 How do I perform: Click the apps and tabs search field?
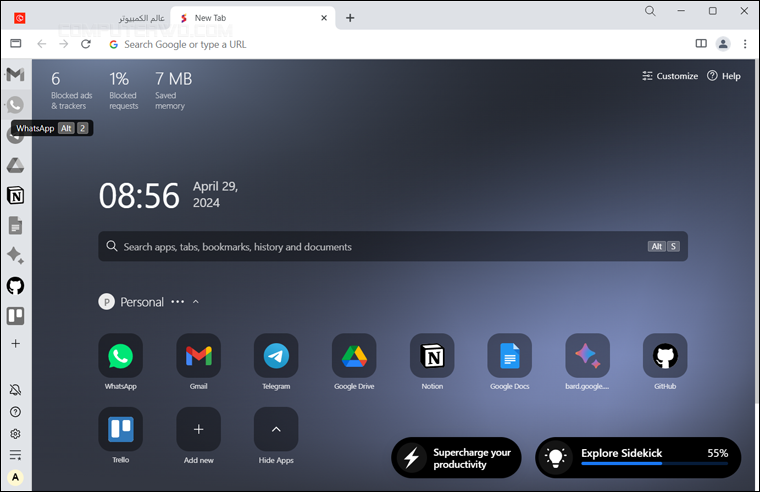tap(393, 246)
